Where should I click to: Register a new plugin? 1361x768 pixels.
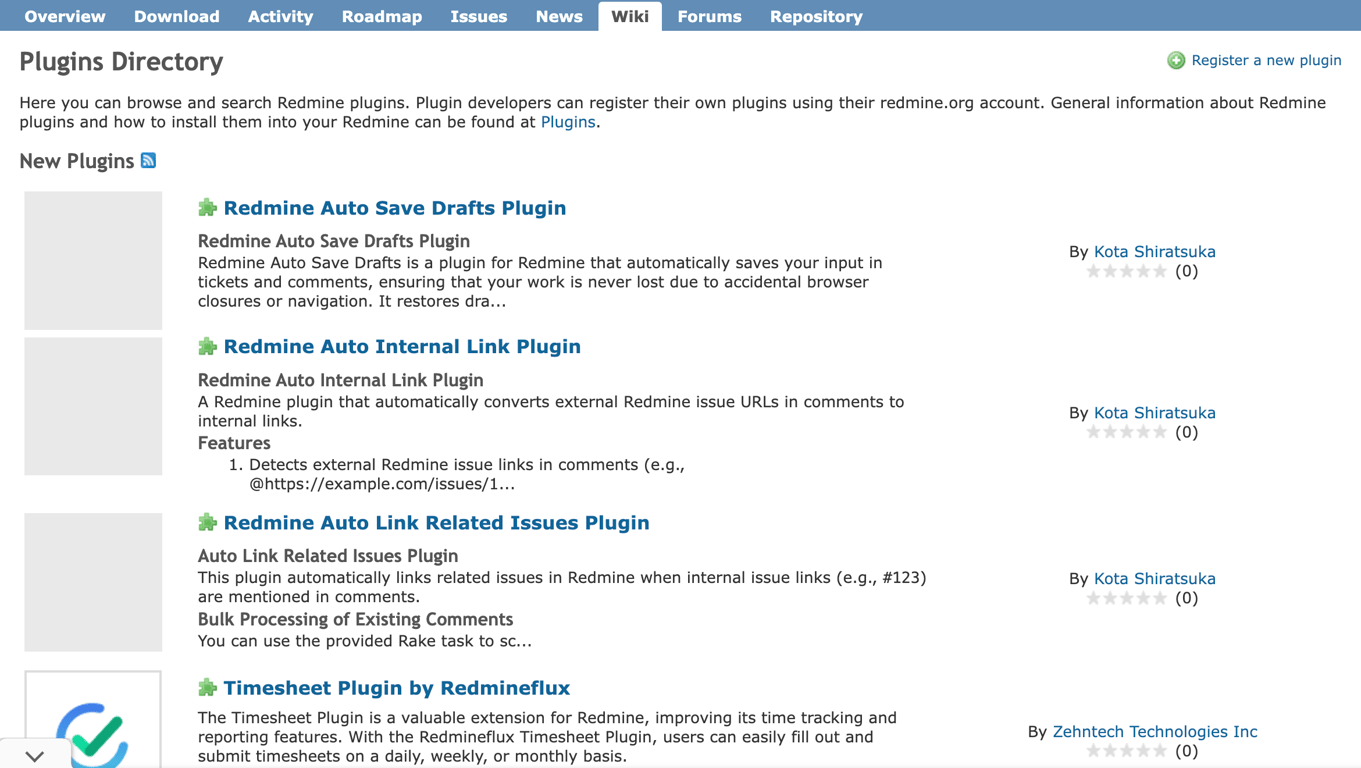tap(1266, 60)
